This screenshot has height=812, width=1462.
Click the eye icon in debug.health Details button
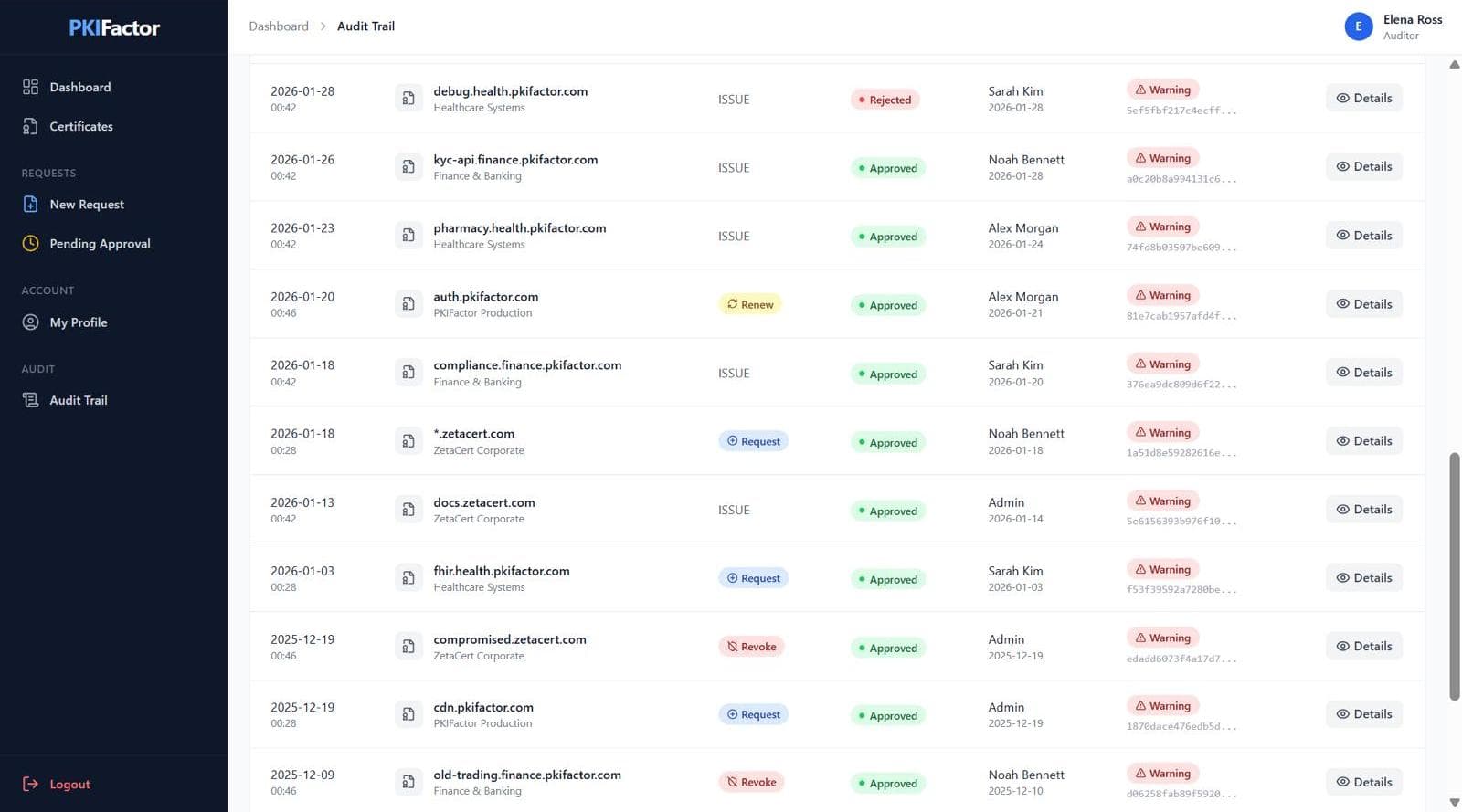pos(1343,98)
